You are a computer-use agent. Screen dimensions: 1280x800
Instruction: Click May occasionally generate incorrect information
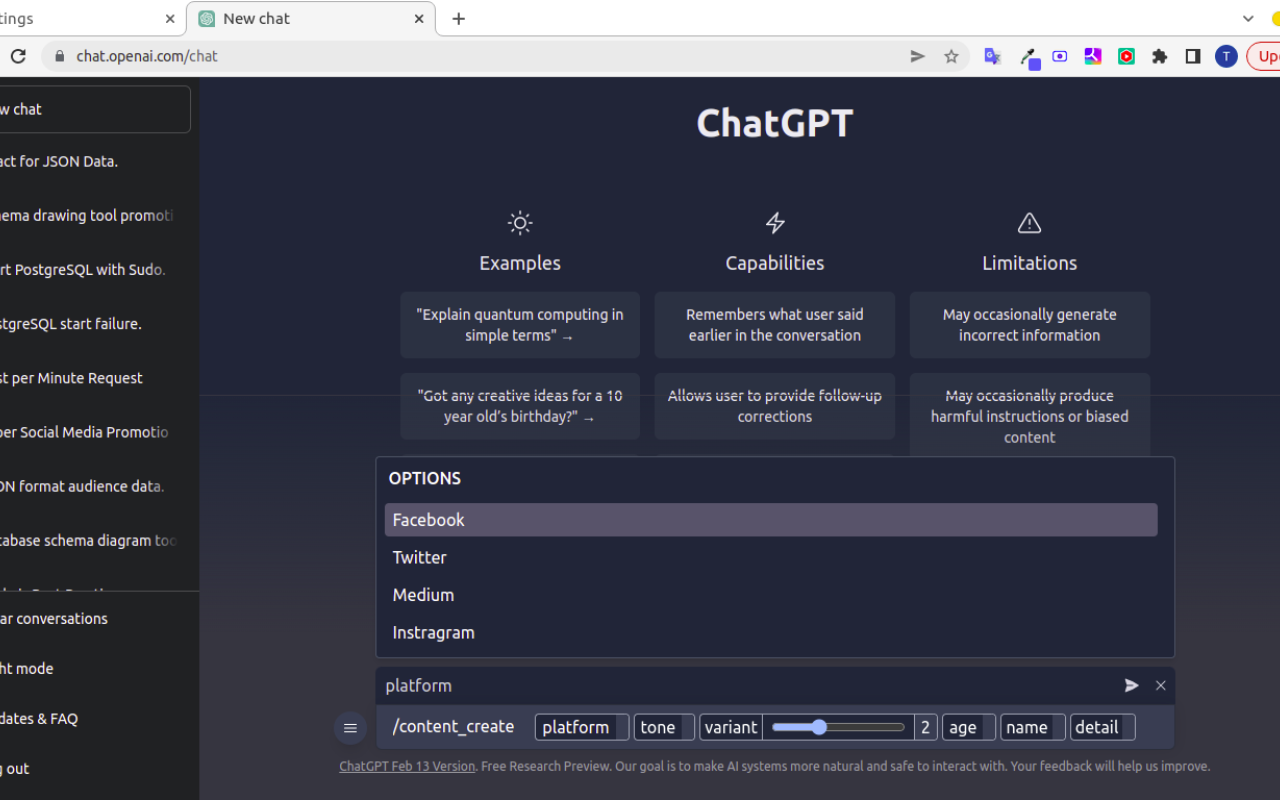point(1030,325)
